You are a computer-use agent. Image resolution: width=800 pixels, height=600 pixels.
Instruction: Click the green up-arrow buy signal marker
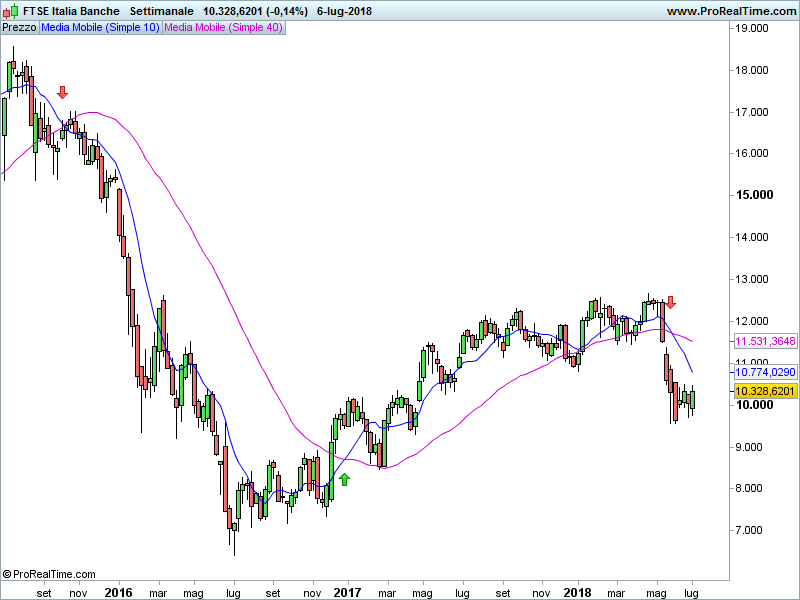coord(344,479)
